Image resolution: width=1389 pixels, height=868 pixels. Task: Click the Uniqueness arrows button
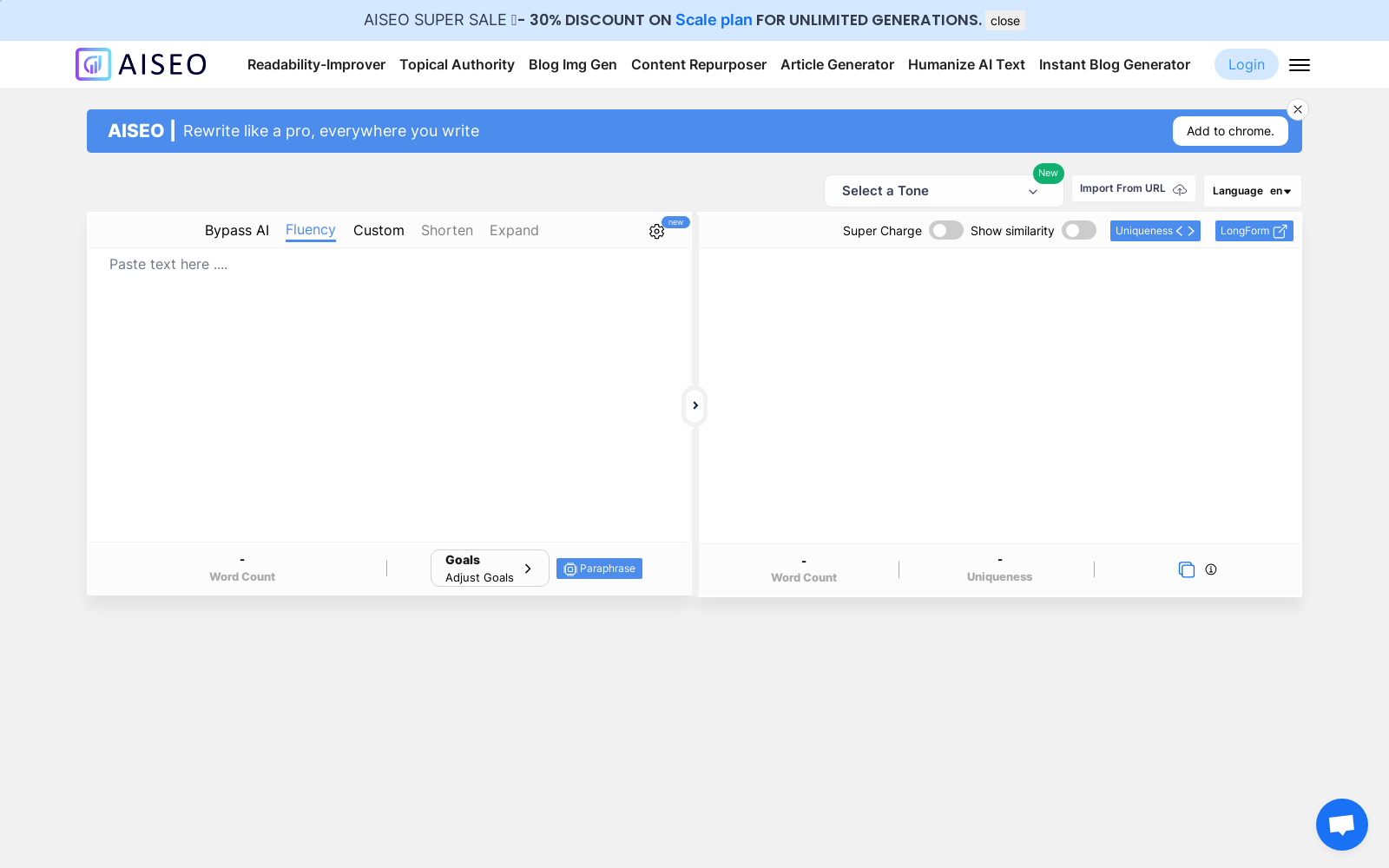pyautogui.click(x=1155, y=231)
